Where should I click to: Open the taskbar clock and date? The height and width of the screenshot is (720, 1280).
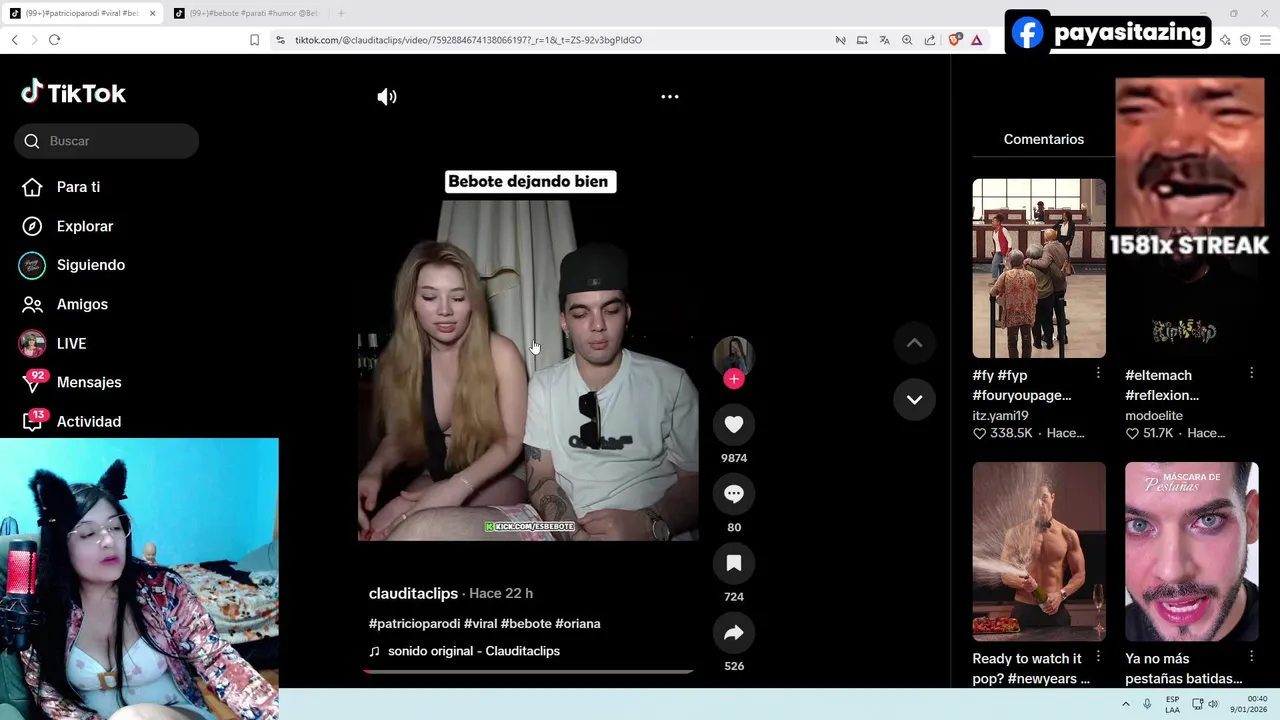(x=1248, y=704)
